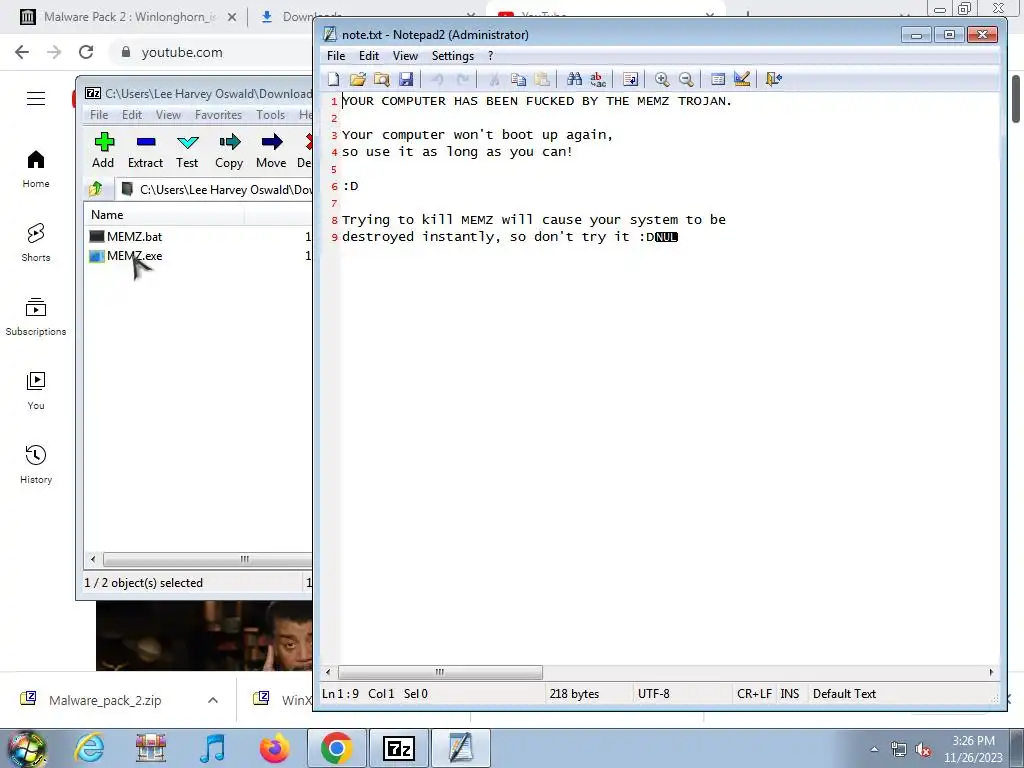Zoom out using the magnifier minus icon

click(x=686, y=80)
